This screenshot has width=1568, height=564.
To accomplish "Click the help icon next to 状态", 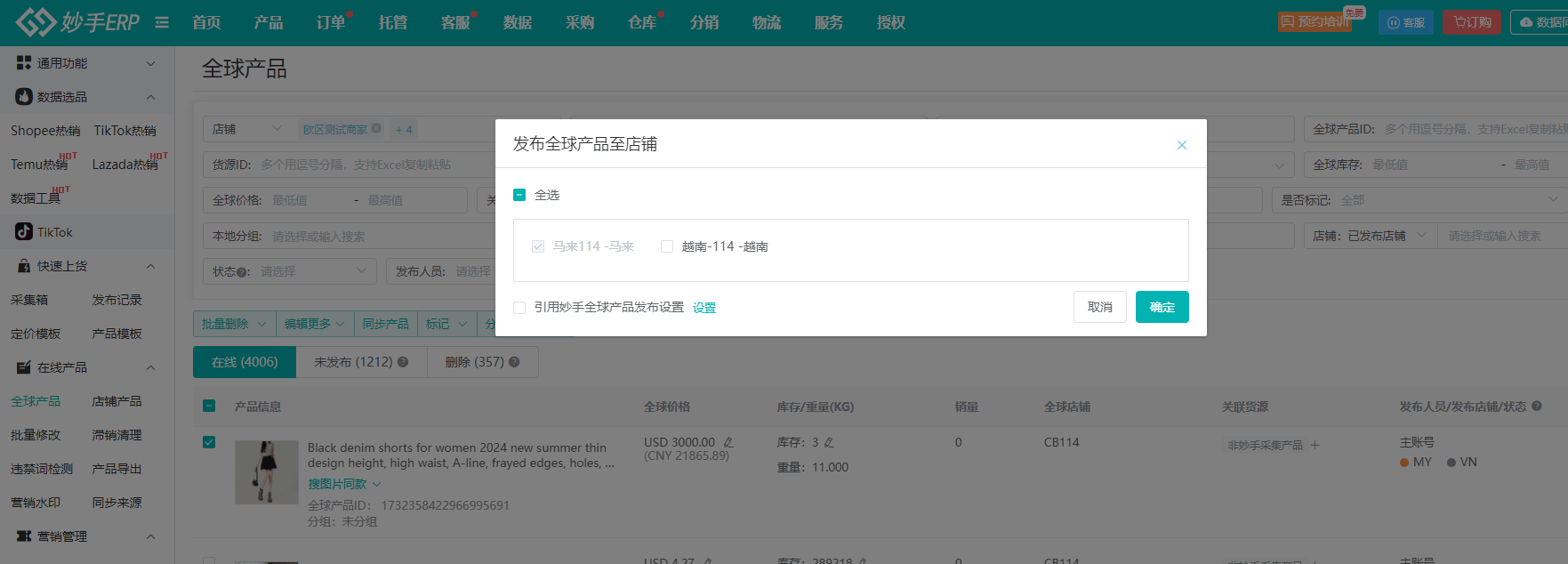I will tap(242, 272).
